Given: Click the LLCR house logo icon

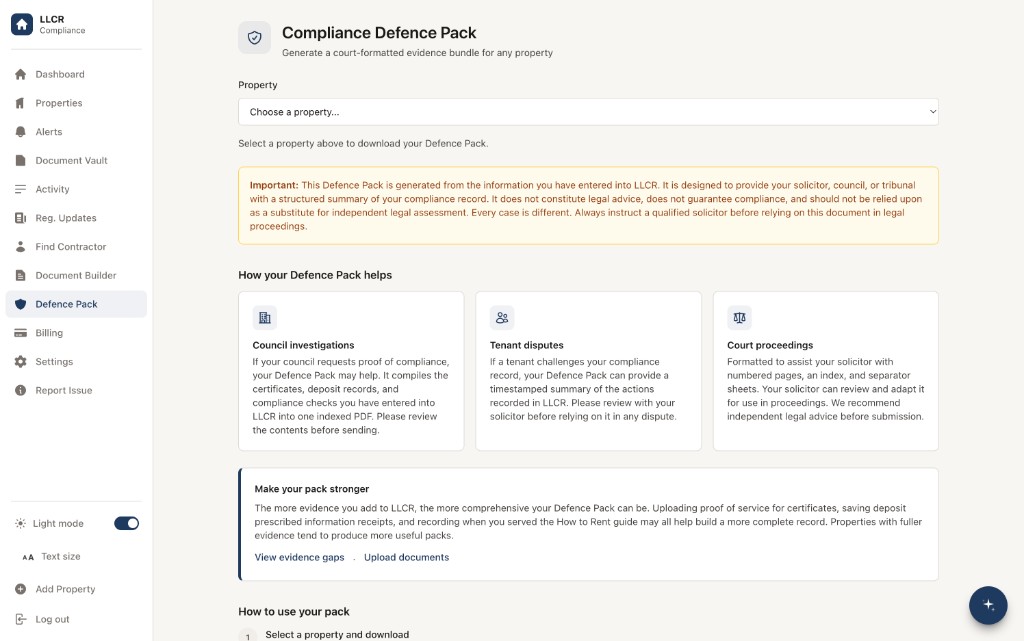Looking at the screenshot, I should [x=22, y=24].
